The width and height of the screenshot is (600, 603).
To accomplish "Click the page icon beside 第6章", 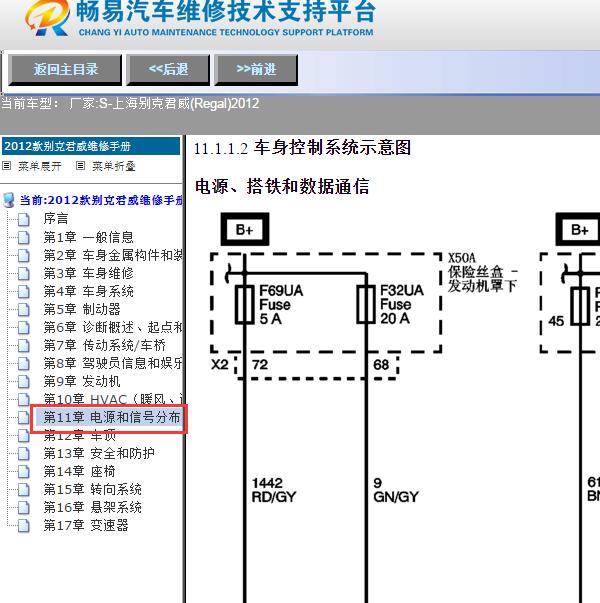I will point(23,327).
